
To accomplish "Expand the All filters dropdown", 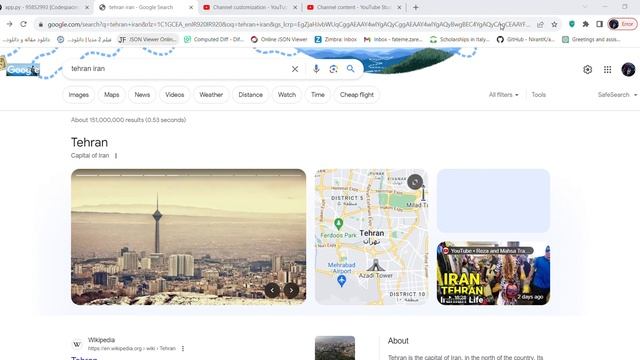I will pos(504,95).
